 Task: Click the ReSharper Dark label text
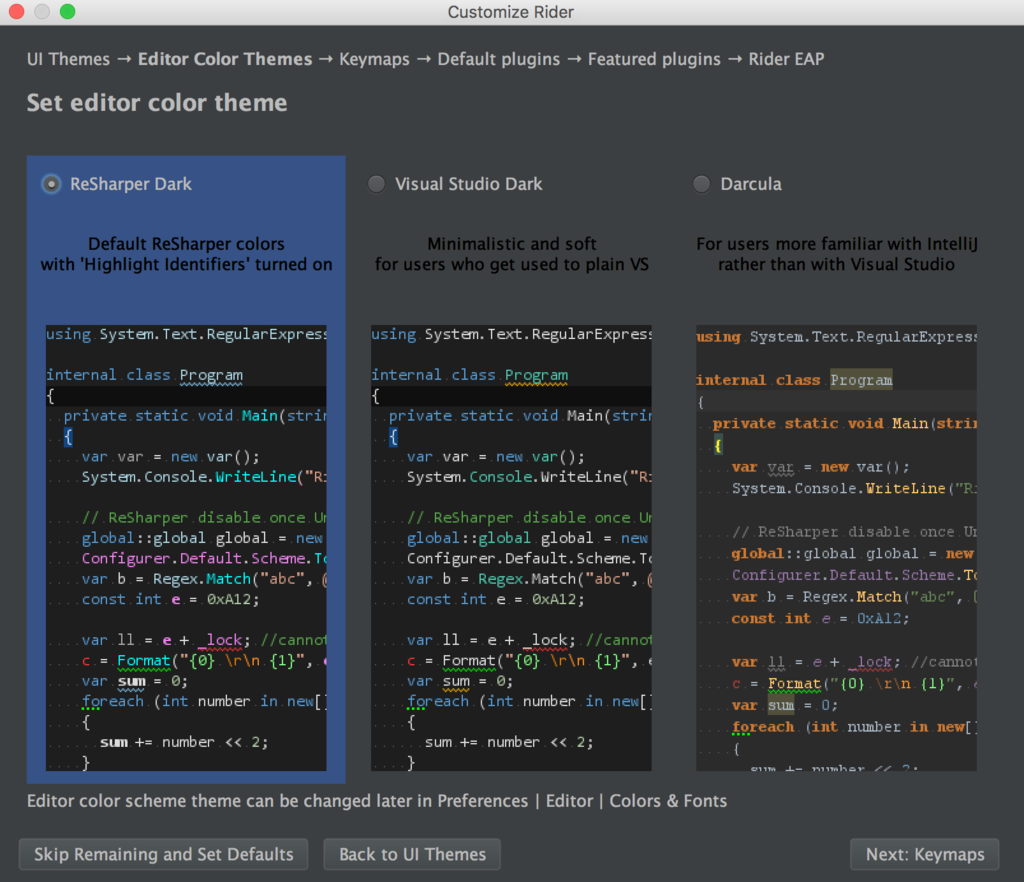click(131, 184)
